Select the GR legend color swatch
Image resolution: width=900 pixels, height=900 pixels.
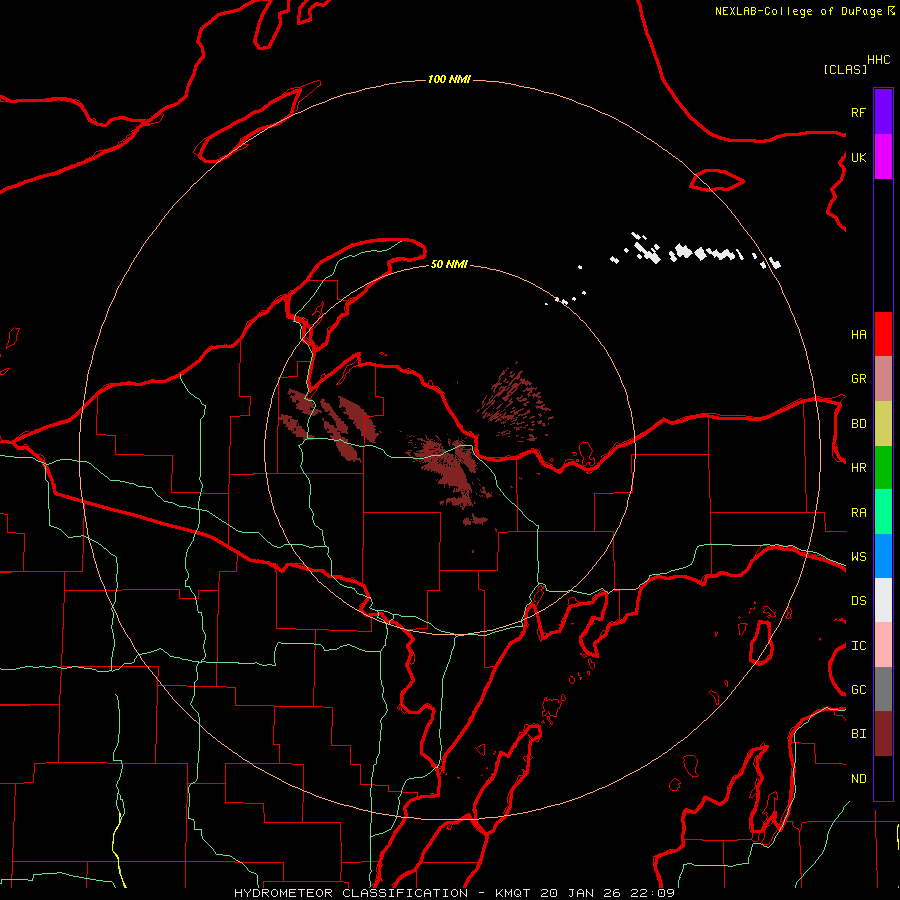(883, 378)
